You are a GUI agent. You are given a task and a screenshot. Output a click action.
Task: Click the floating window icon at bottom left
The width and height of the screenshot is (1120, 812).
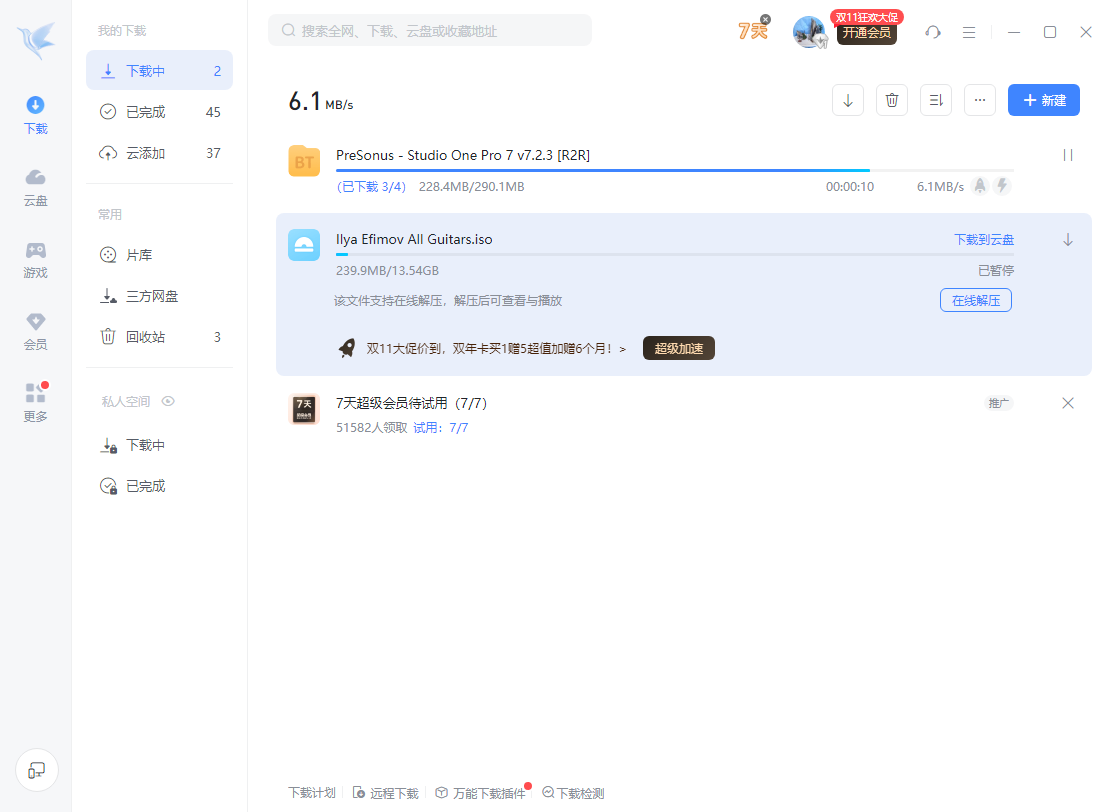tap(37, 770)
